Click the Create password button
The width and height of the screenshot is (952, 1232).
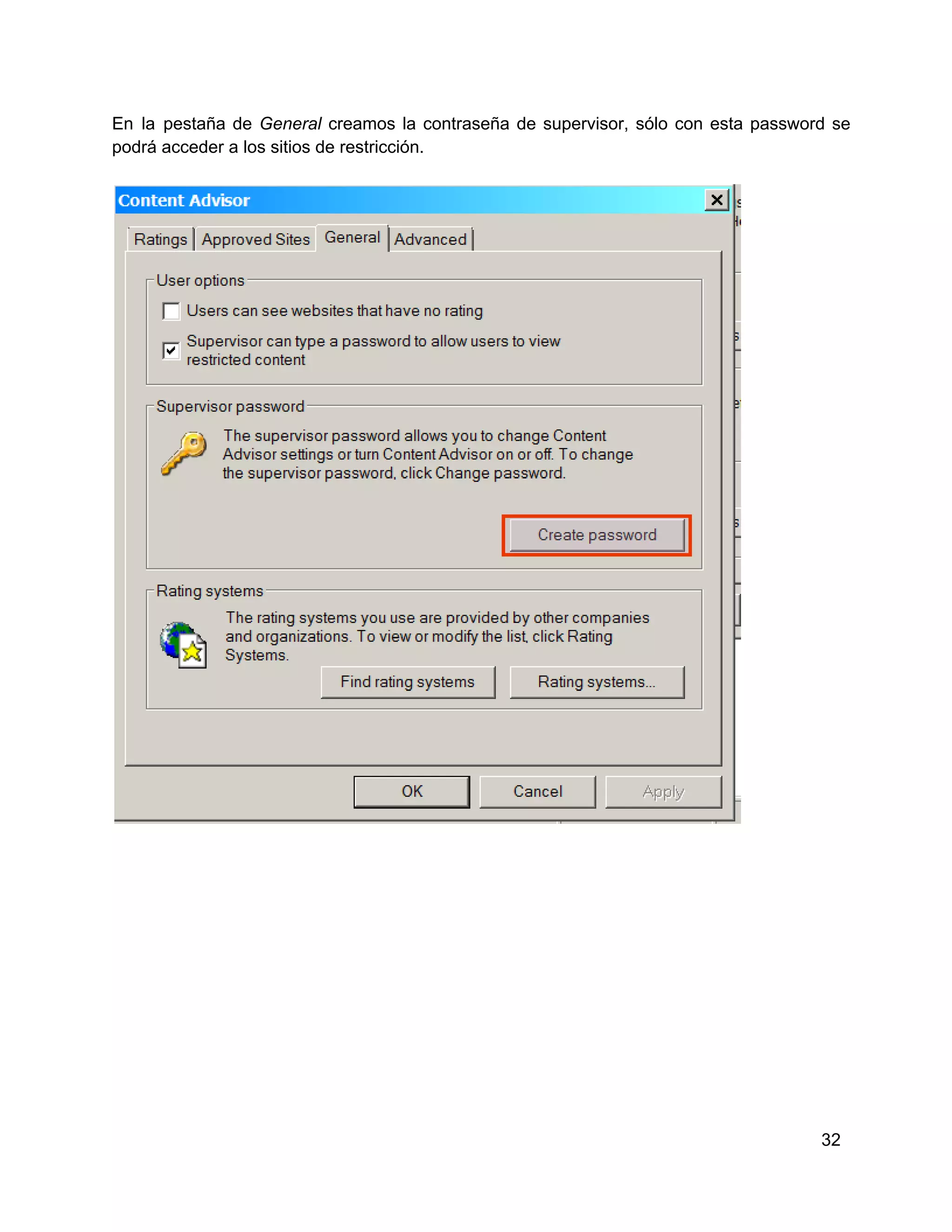[x=597, y=535]
